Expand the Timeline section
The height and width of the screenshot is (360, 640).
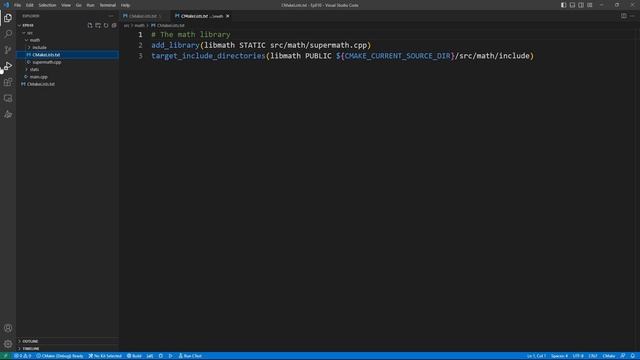(67, 349)
